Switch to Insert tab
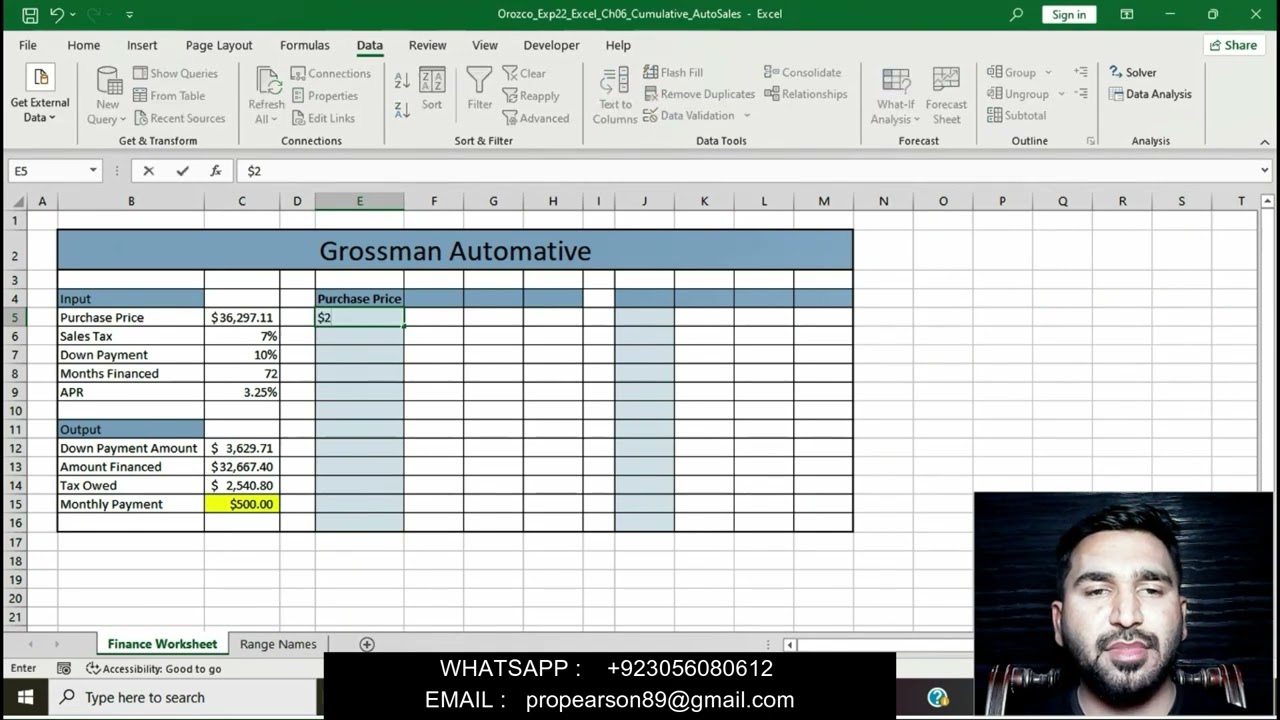This screenshot has width=1280, height=720. point(142,45)
